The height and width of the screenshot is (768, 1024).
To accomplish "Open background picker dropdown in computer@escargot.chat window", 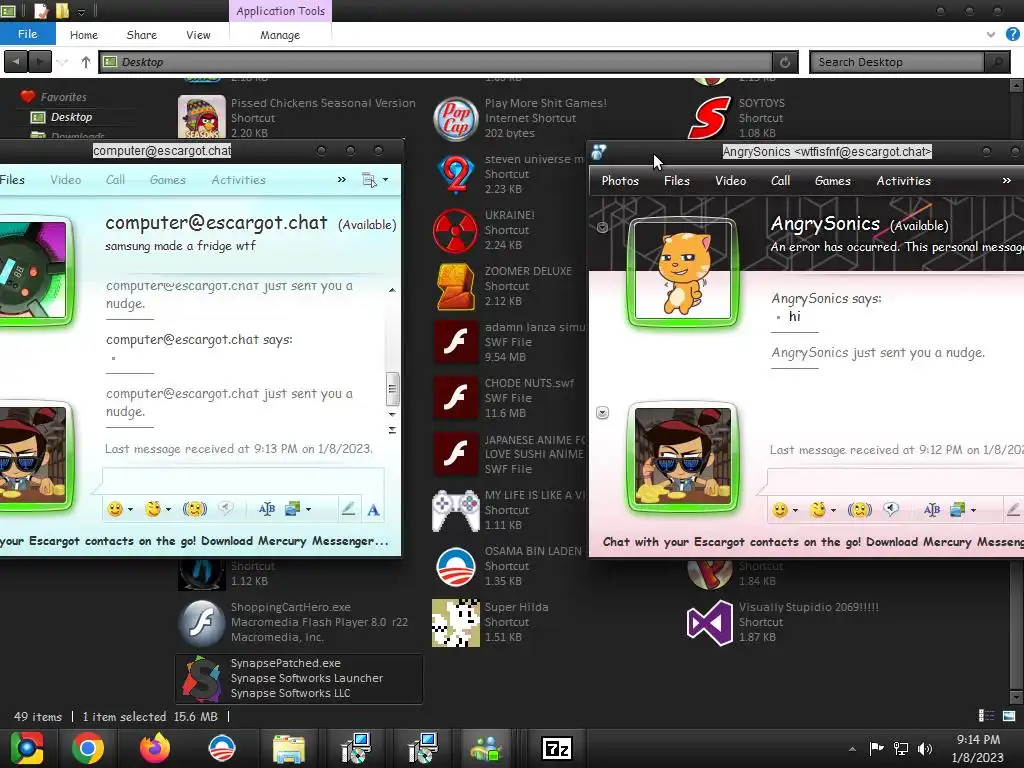I will [x=308, y=510].
